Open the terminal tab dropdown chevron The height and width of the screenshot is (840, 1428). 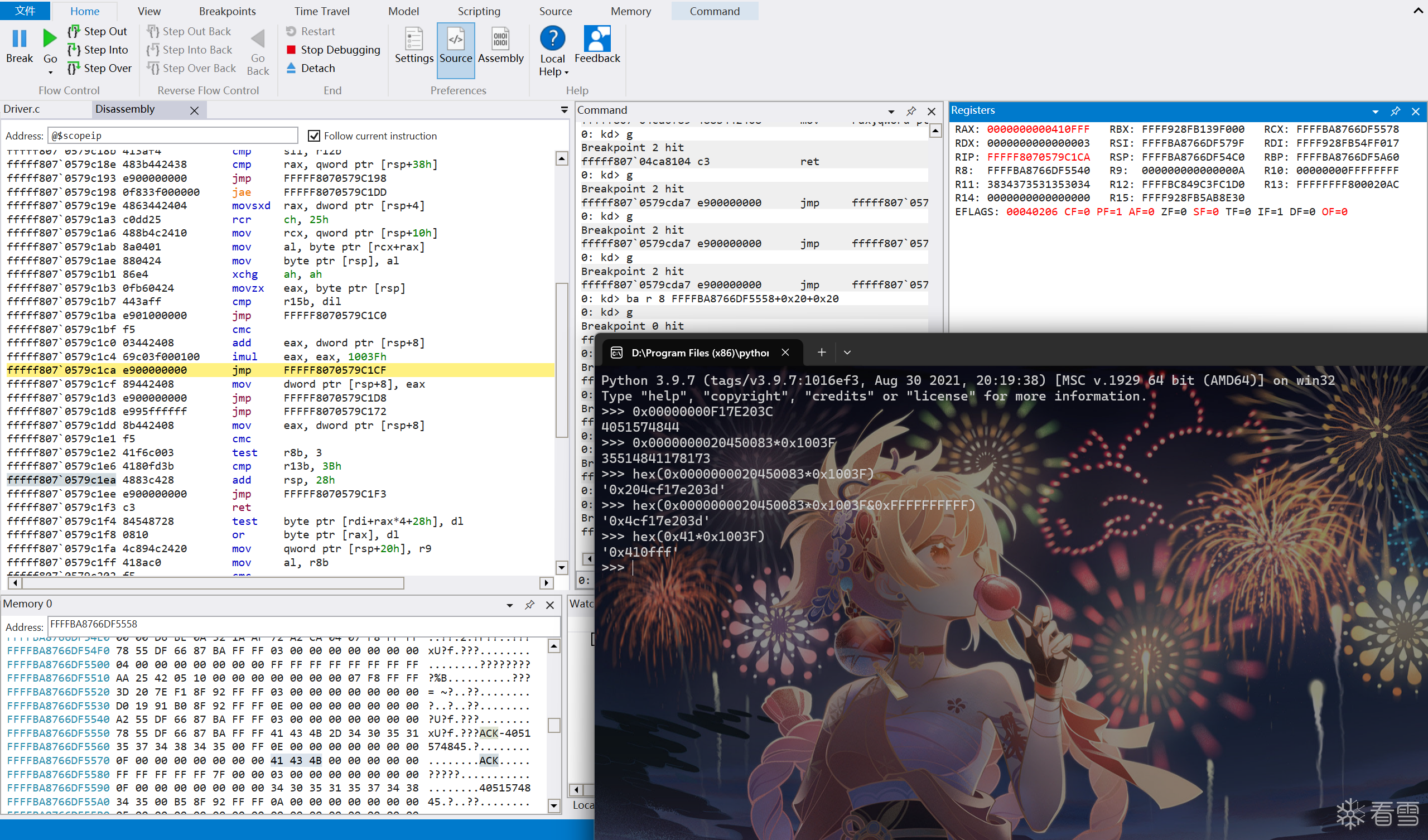[x=847, y=352]
